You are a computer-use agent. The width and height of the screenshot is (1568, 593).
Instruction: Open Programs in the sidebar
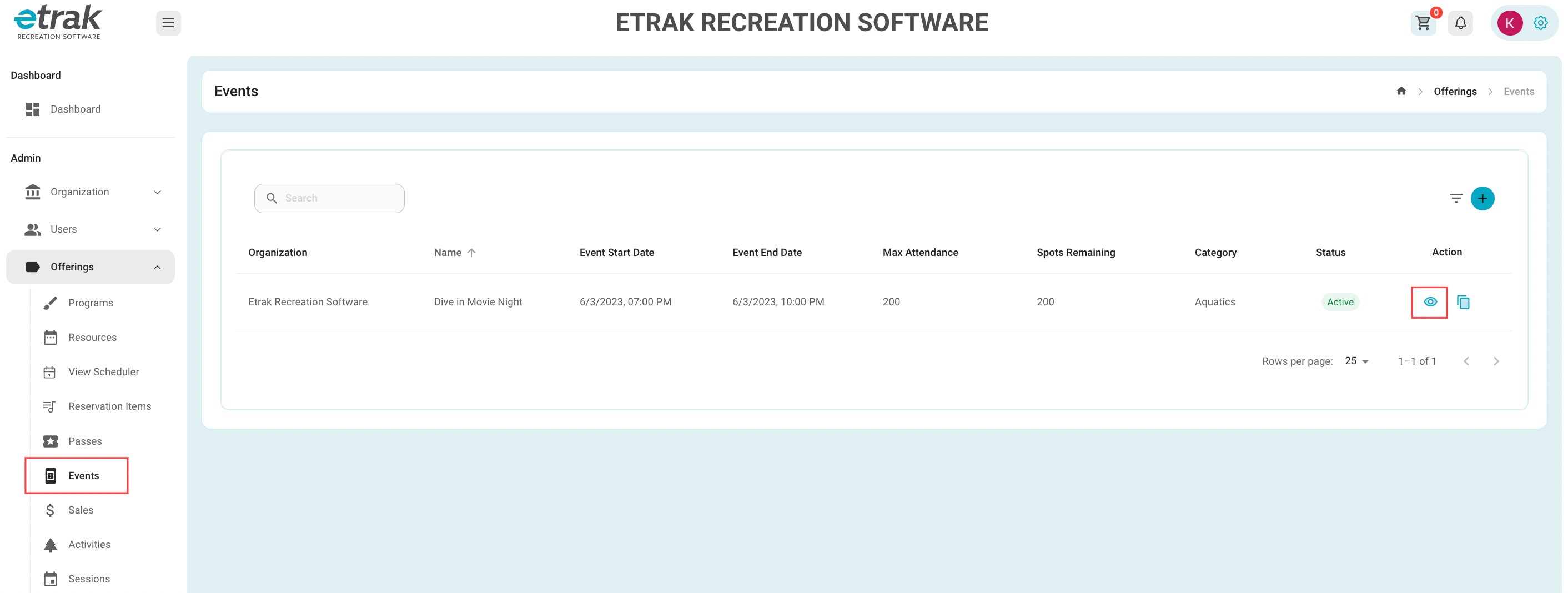pos(91,303)
